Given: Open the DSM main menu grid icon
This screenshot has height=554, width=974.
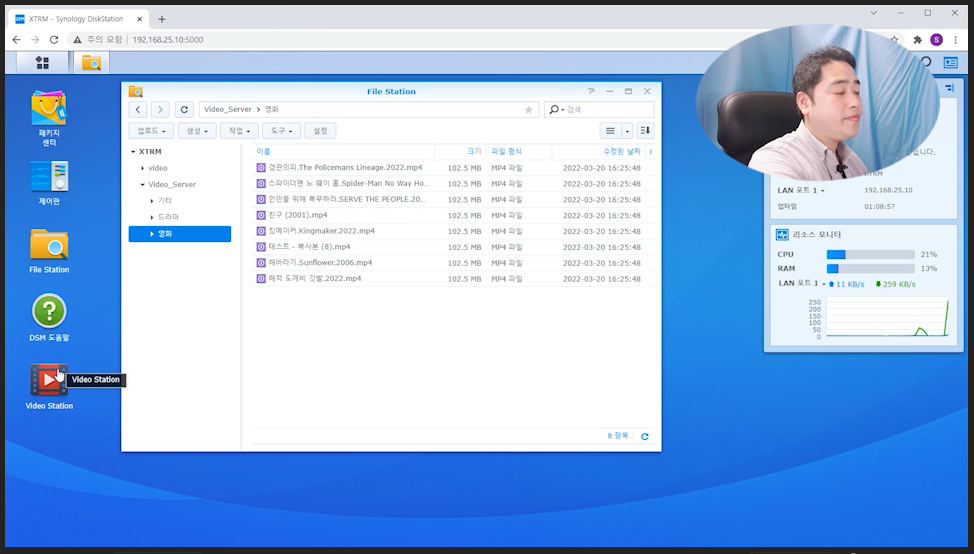Looking at the screenshot, I should click(42, 63).
